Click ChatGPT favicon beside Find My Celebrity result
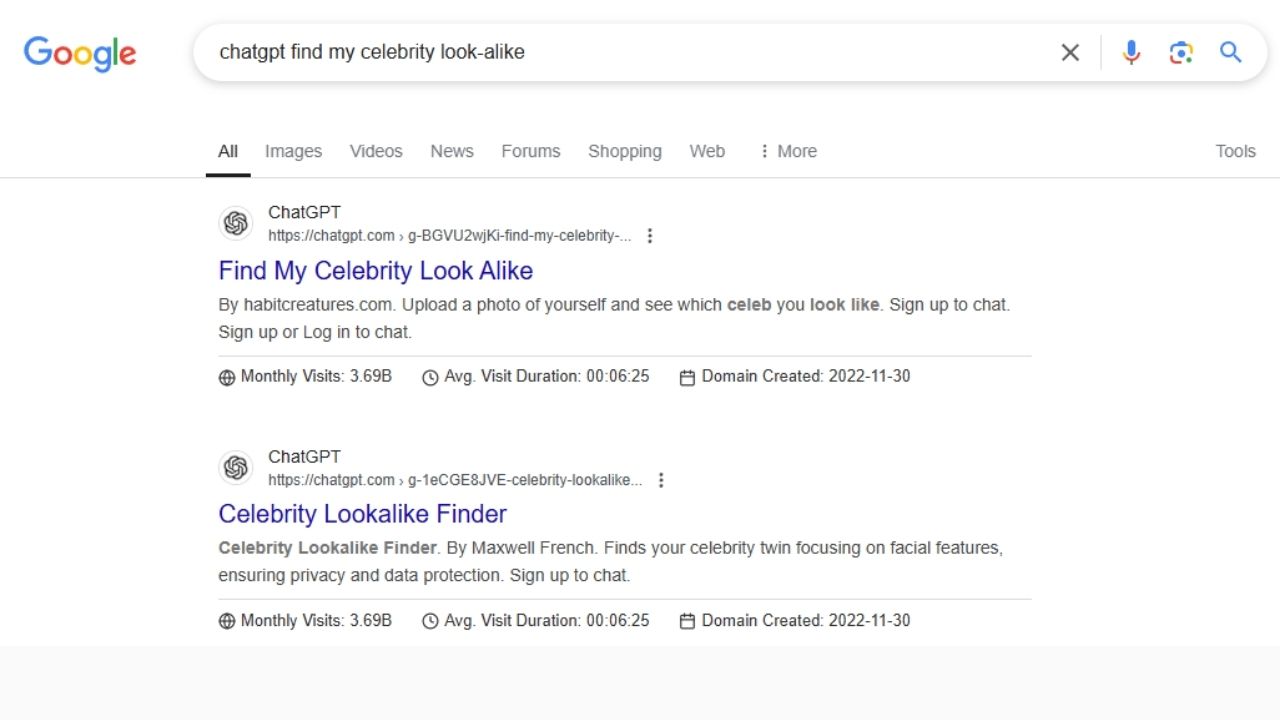This screenshot has width=1280, height=720. pyautogui.click(x=236, y=224)
